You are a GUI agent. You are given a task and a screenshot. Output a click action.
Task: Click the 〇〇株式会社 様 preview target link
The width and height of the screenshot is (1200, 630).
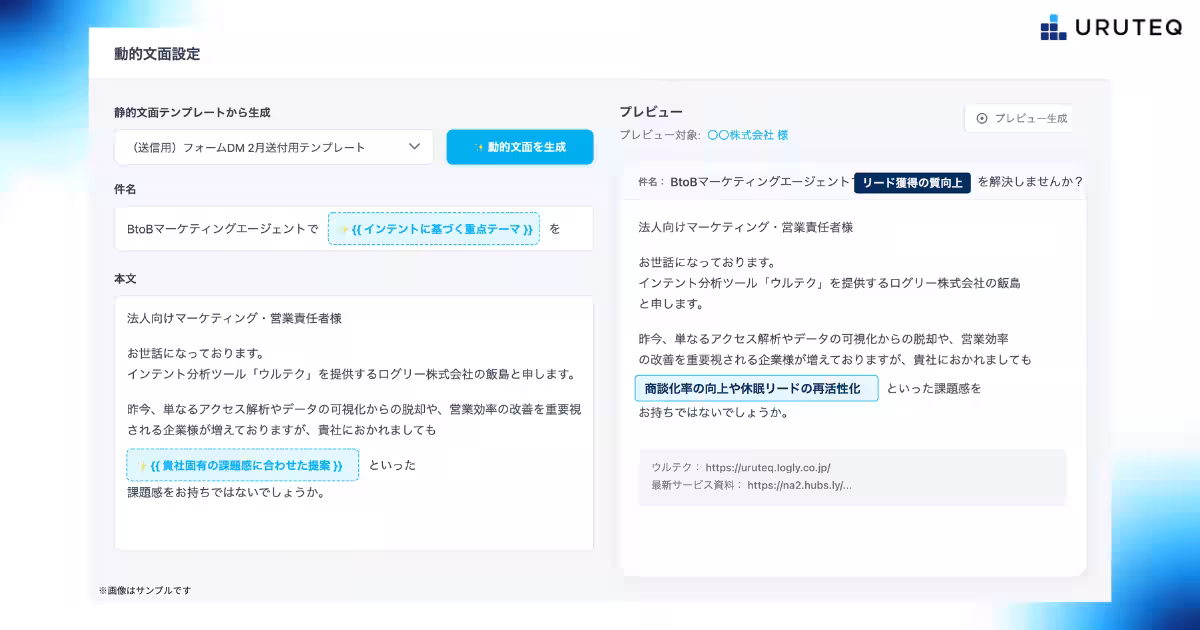748,135
